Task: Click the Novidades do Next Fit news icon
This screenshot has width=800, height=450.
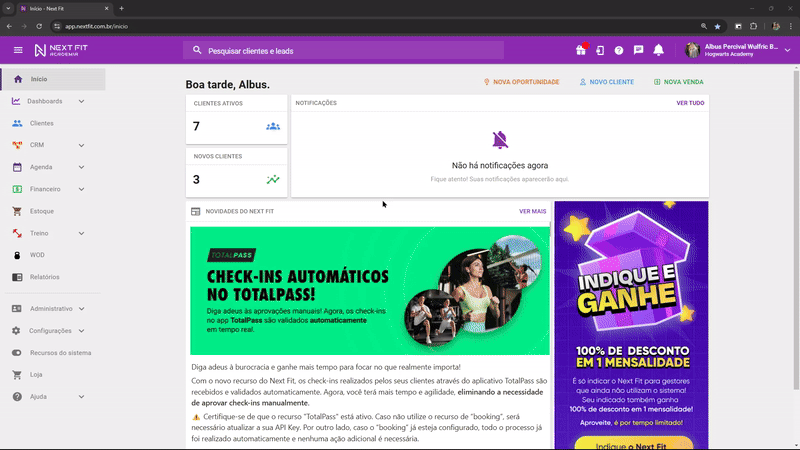Action: pos(195,211)
